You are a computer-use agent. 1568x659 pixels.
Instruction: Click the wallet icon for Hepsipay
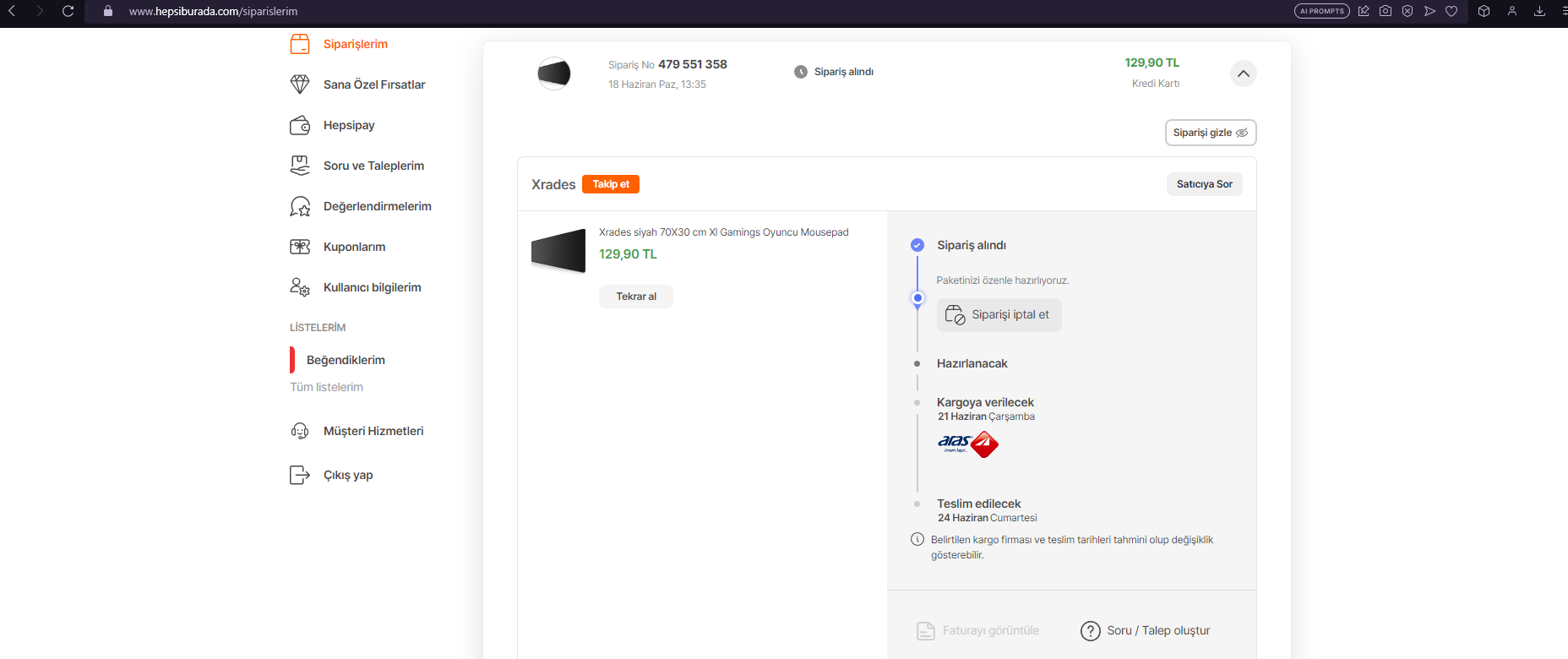pyautogui.click(x=300, y=125)
